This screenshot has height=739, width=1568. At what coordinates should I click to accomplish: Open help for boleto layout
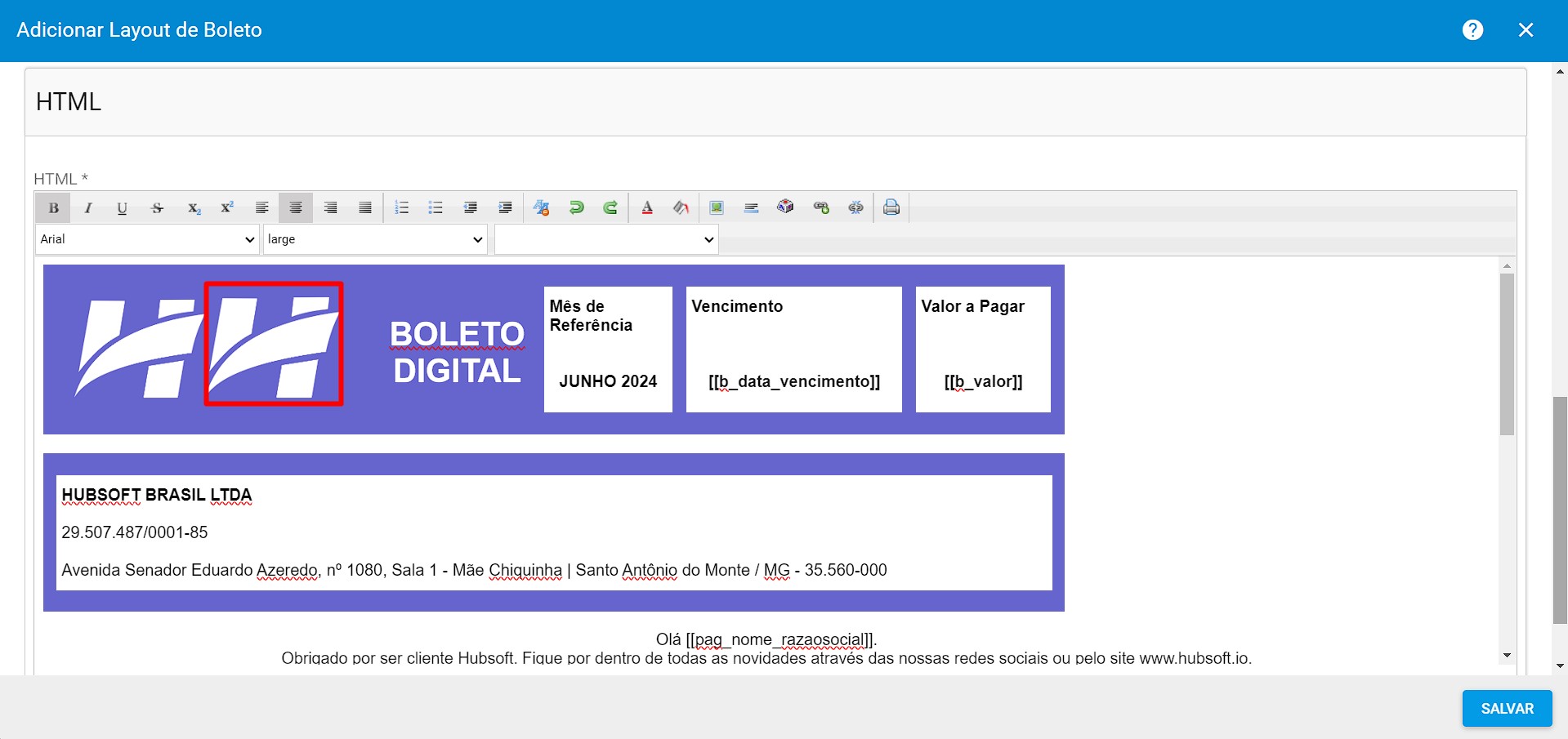pyautogui.click(x=1472, y=30)
